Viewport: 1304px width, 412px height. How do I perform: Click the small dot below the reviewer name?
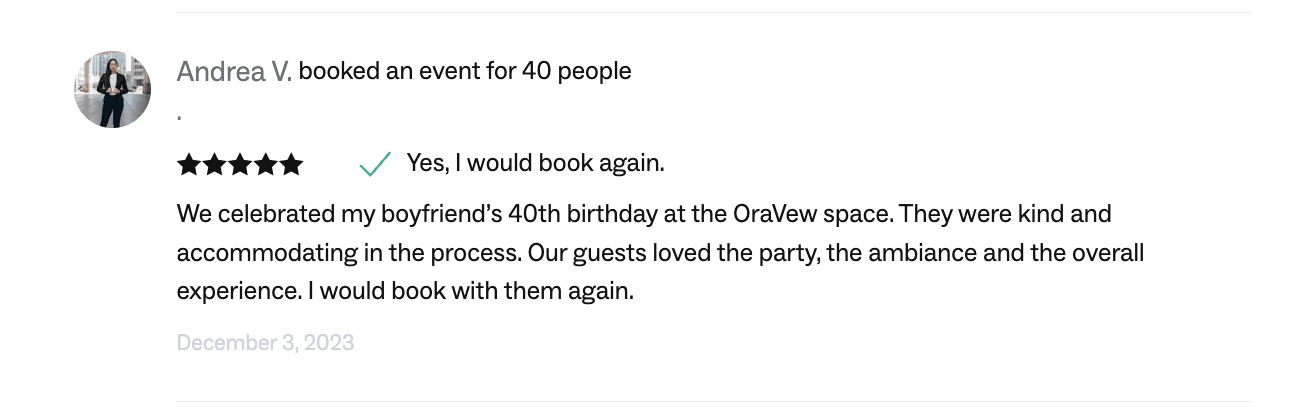pyautogui.click(x=179, y=119)
